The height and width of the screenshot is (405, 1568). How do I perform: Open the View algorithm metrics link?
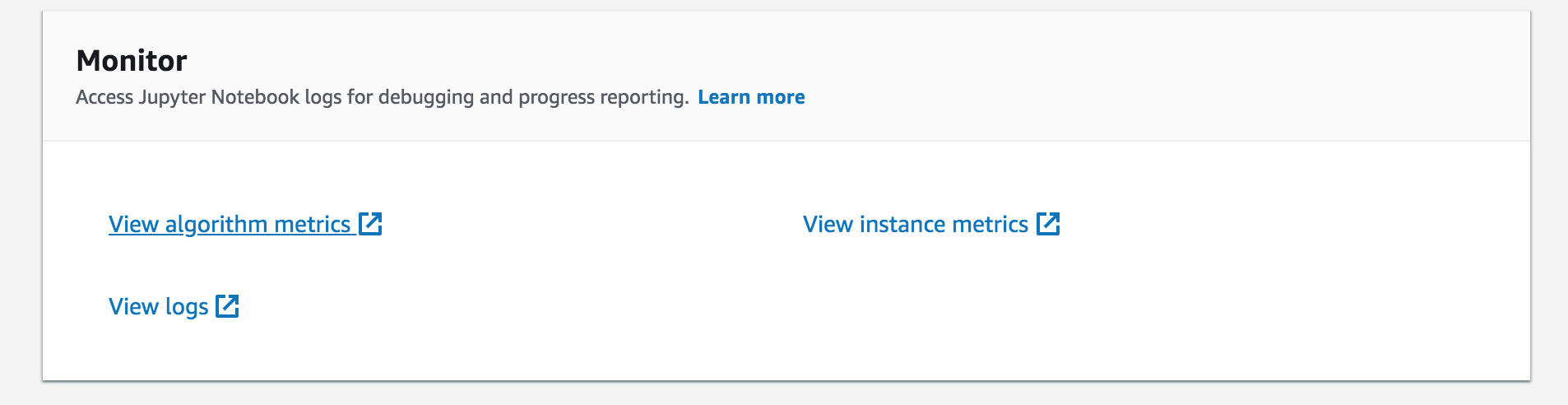245,224
